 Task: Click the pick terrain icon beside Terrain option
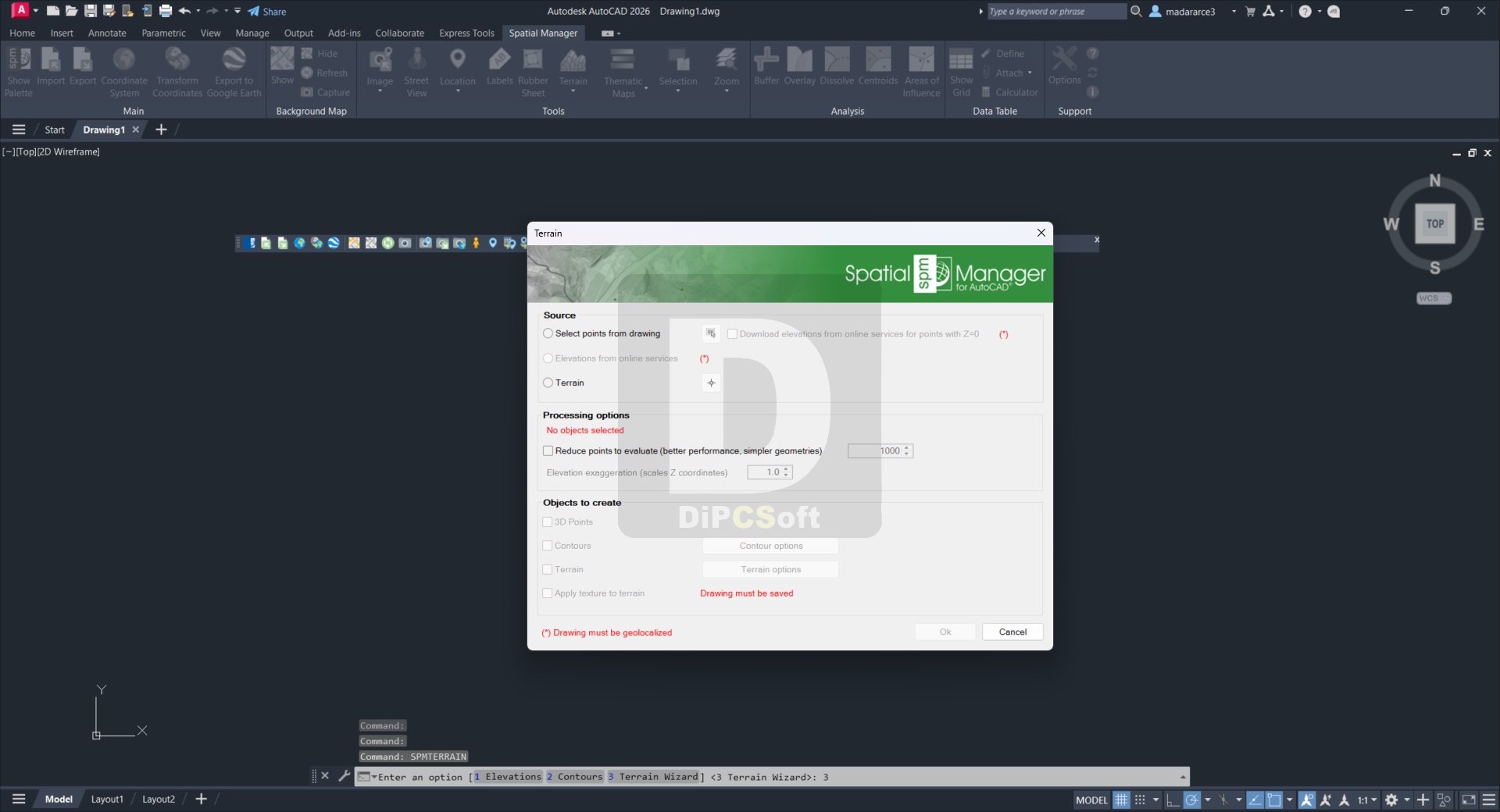tap(711, 383)
